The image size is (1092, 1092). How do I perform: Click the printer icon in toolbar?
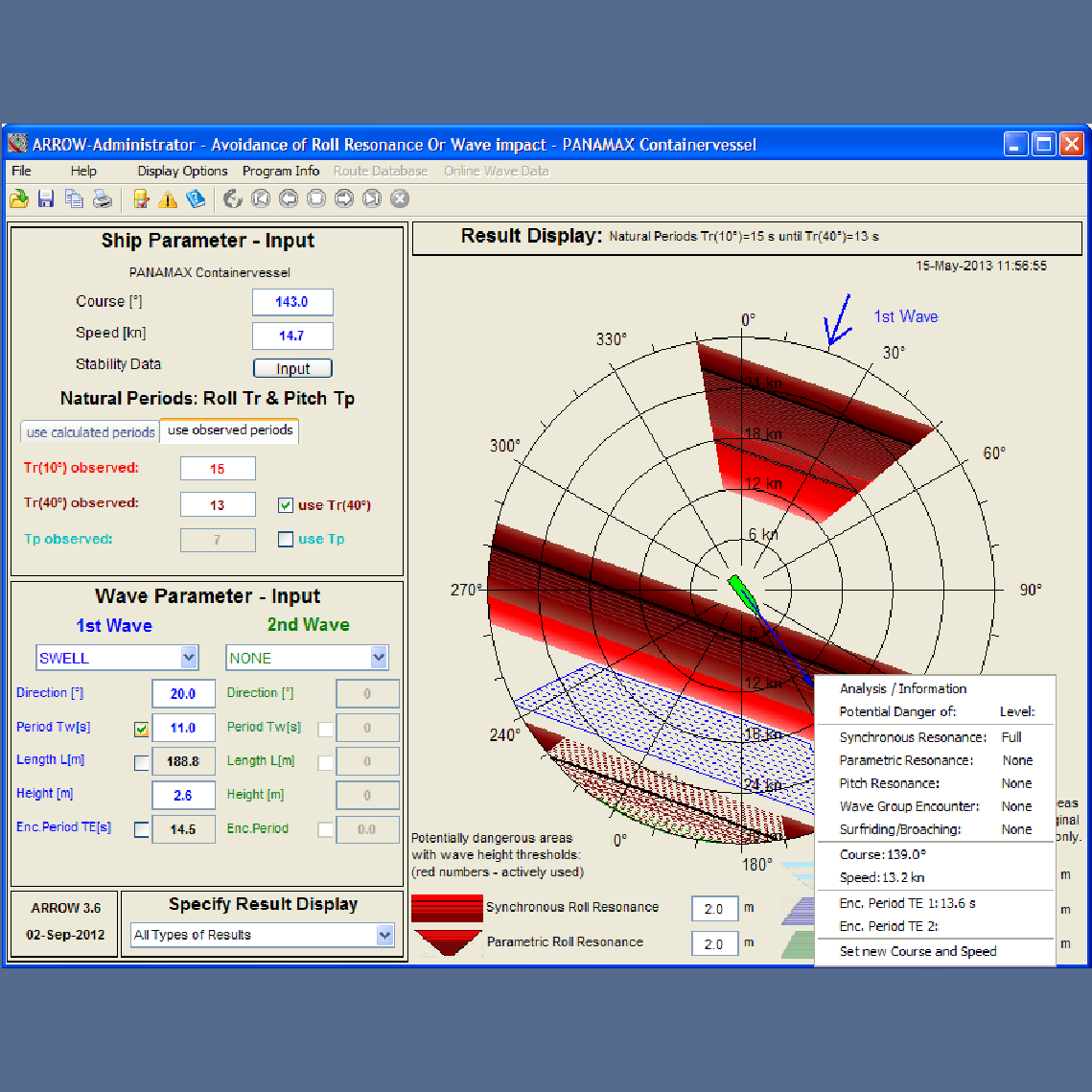click(x=102, y=198)
